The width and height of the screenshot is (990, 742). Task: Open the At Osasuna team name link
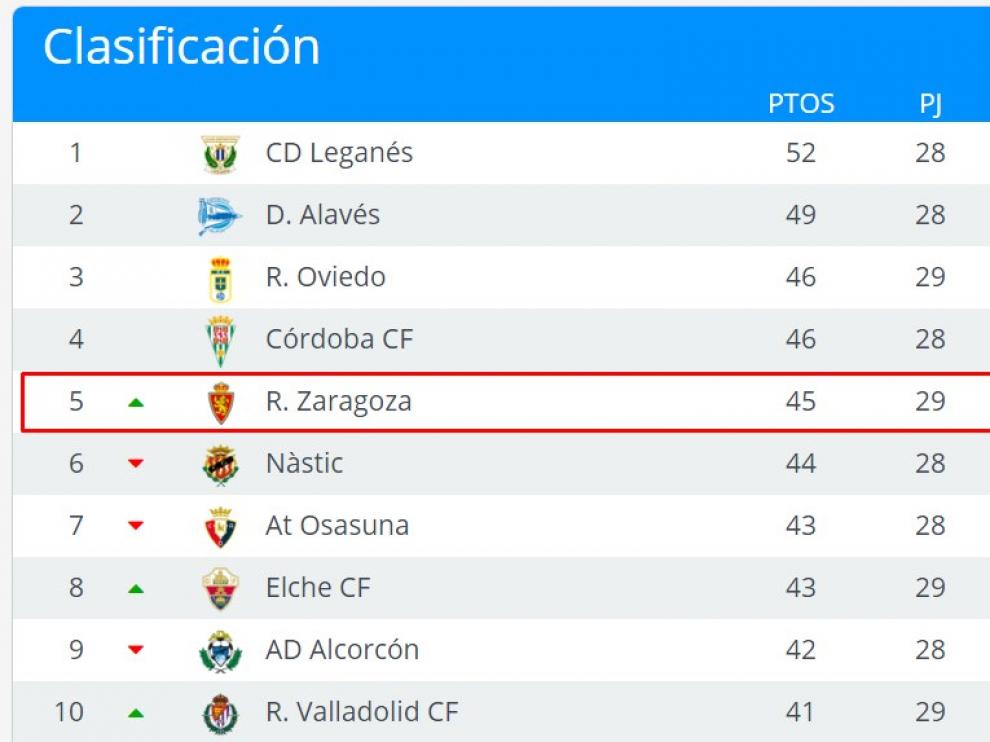(337, 525)
